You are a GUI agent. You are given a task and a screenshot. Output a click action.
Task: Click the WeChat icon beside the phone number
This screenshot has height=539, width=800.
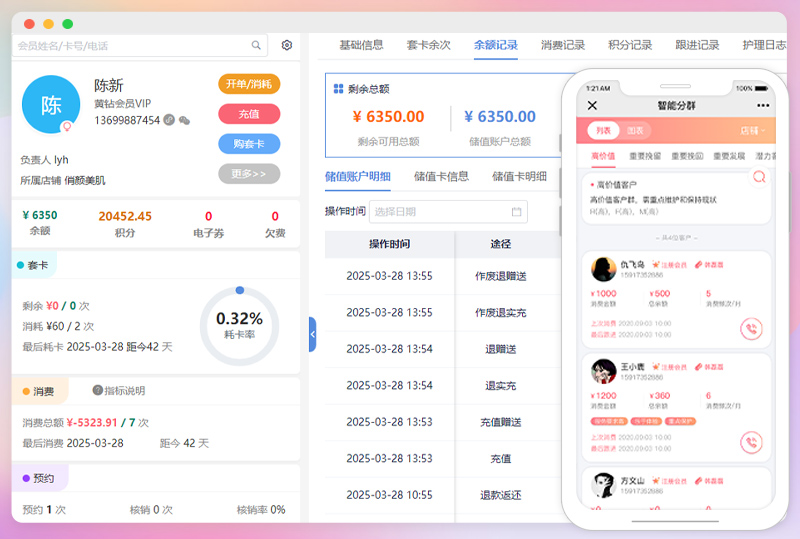click(x=184, y=120)
